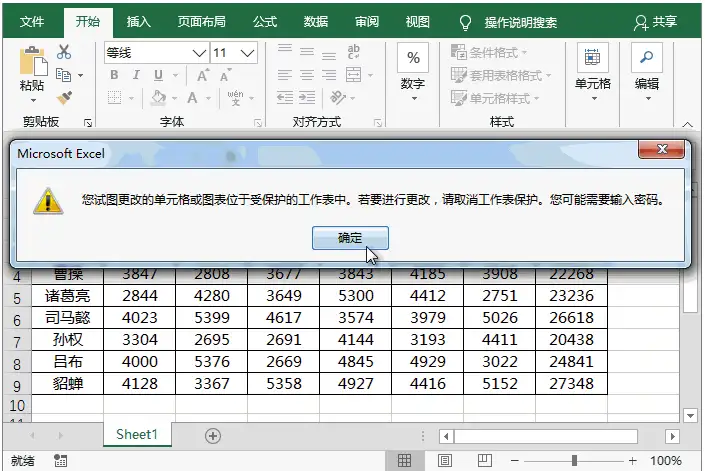Click the text orientation icon
The height and width of the screenshot is (471, 705).
[x=338, y=98]
